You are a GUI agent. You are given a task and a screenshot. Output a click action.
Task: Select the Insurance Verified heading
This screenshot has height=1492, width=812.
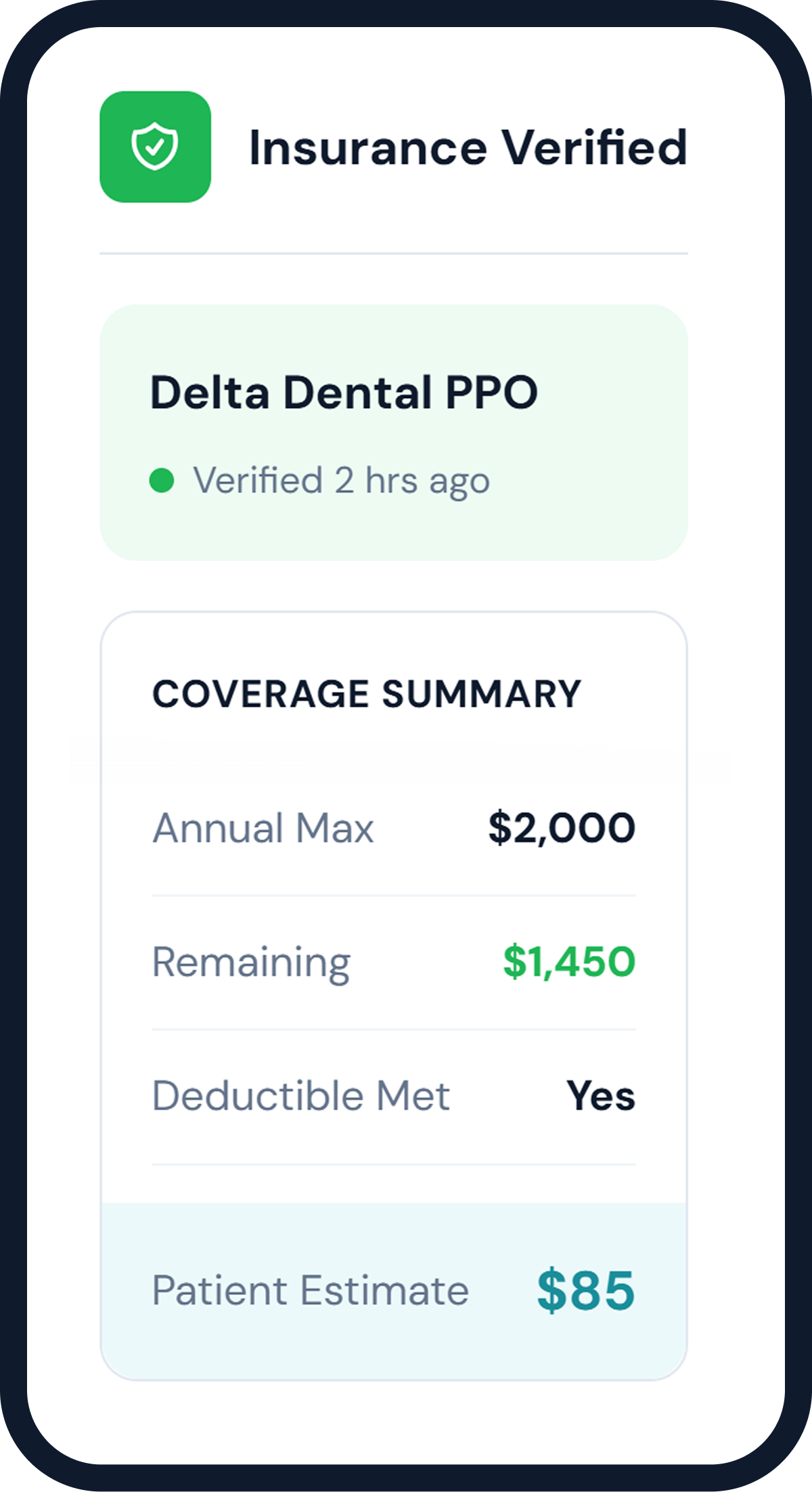click(468, 147)
